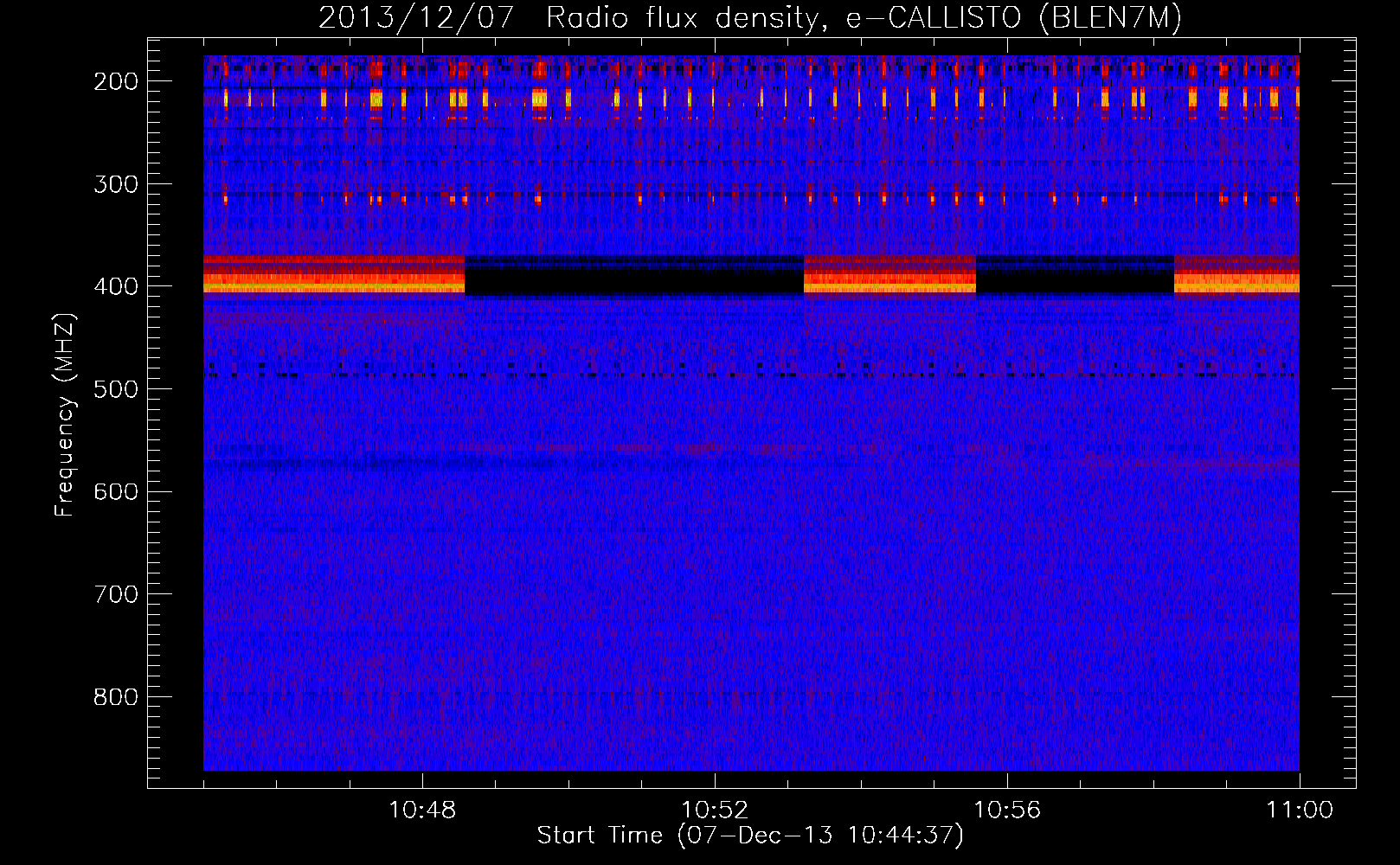Select the 200 frequency tick label
Screen dimensions: 1400x865
point(116,81)
